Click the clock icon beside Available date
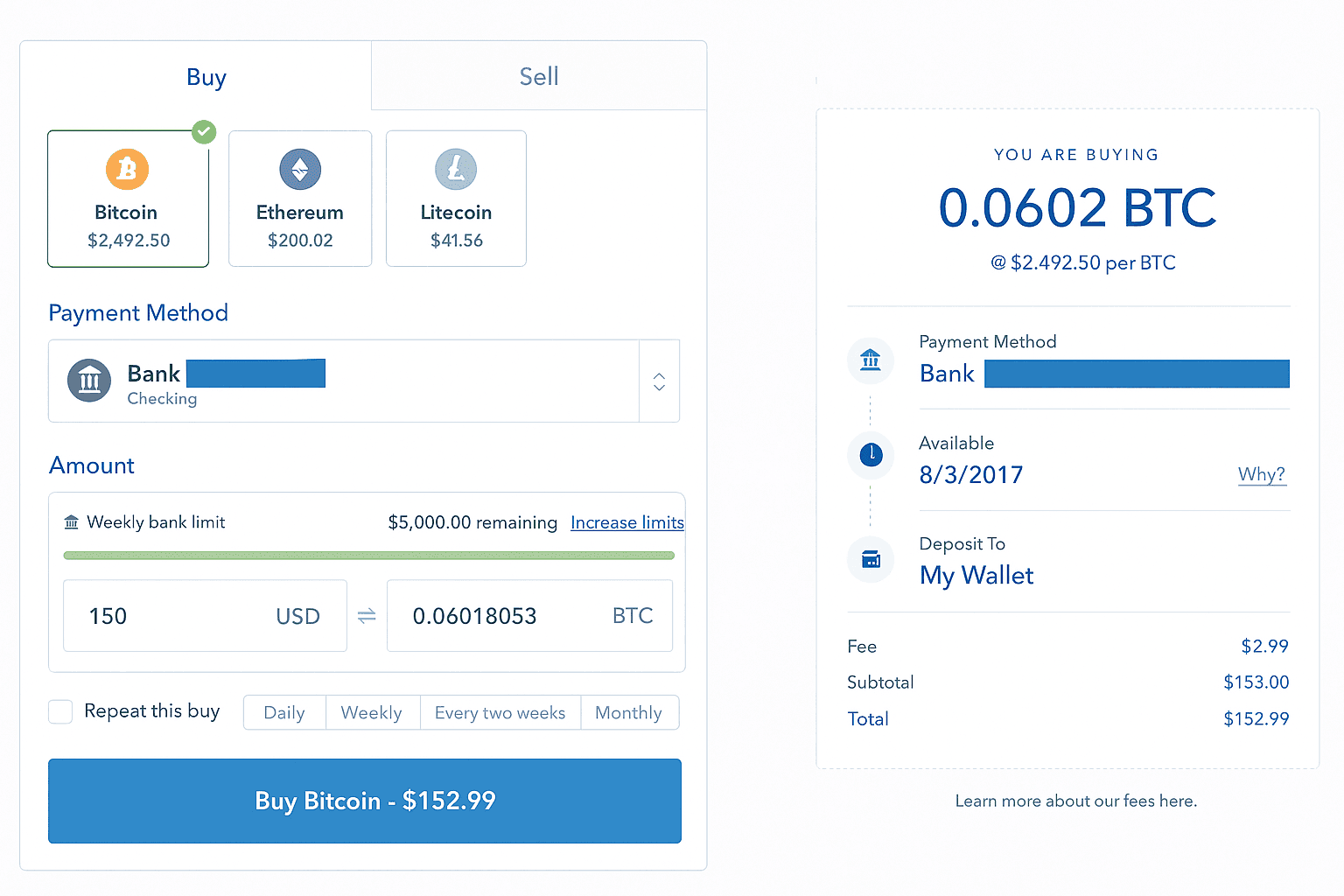The image size is (1344, 896). coord(871,454)
